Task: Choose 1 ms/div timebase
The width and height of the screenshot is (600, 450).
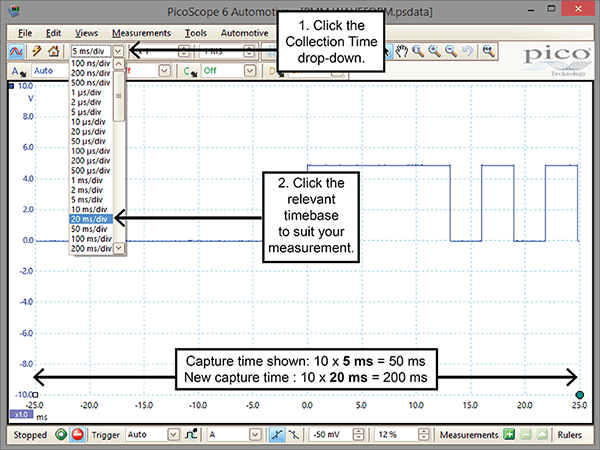Action: click(91, 180)
